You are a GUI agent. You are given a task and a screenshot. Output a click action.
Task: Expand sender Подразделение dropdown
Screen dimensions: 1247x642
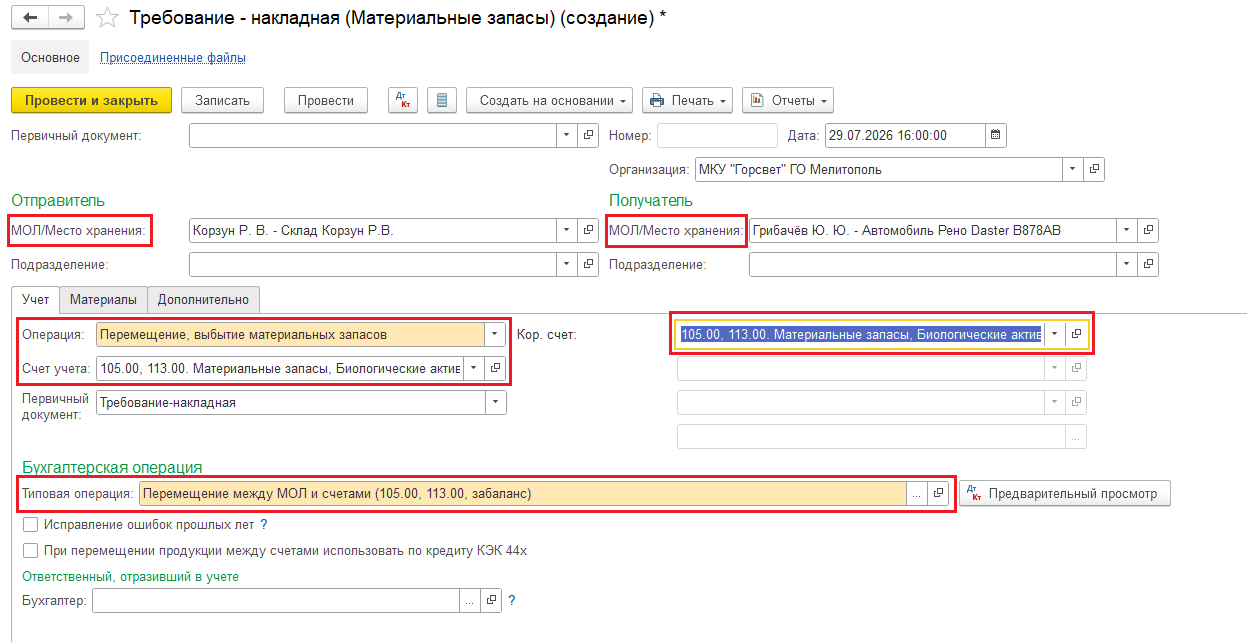[567, 264]
